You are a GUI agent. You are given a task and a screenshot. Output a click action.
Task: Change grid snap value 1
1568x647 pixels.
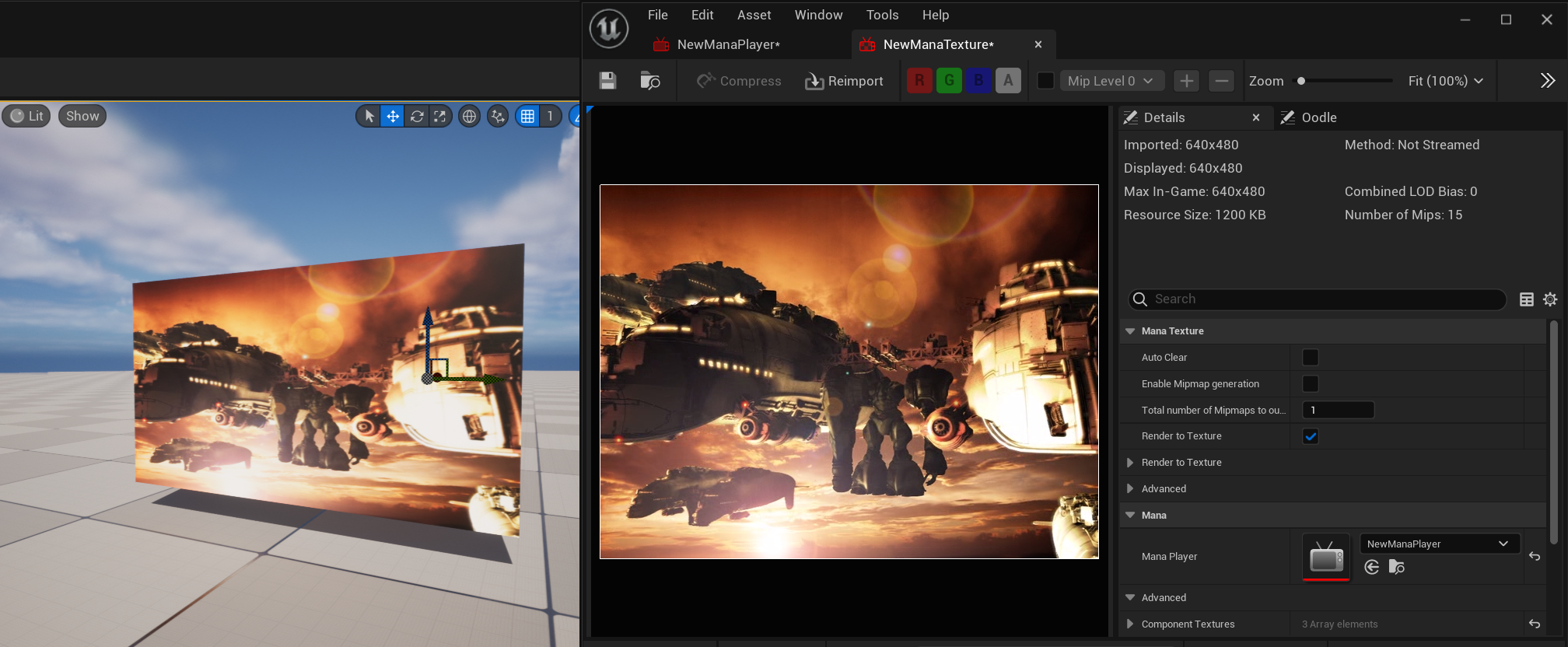(x=550, y=116)
